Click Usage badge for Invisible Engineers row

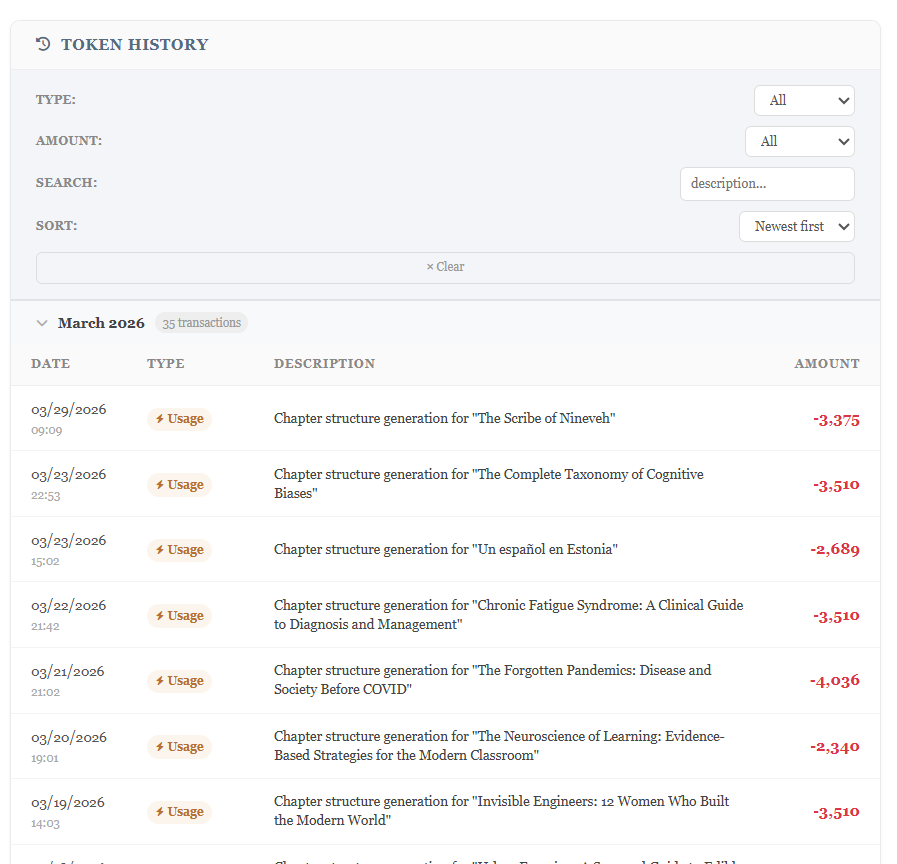click(179, 812)
